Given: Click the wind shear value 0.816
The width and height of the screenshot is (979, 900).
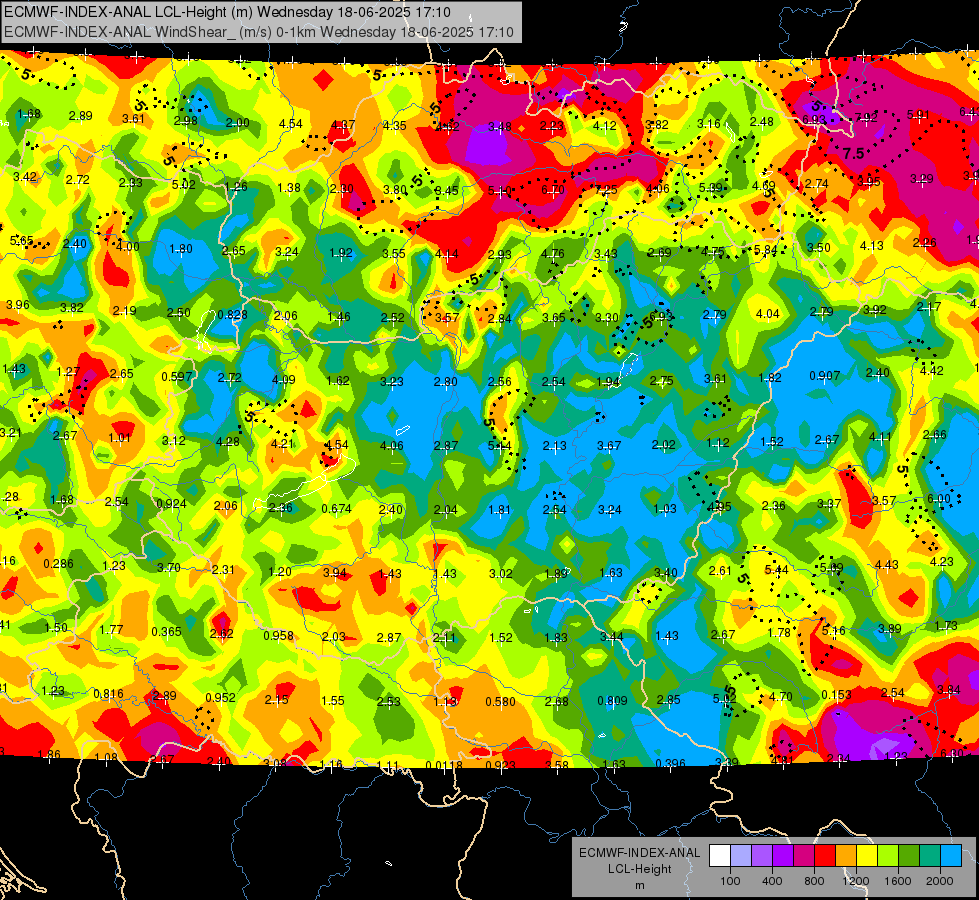Looking at the screenshot, I should point(108,694).
